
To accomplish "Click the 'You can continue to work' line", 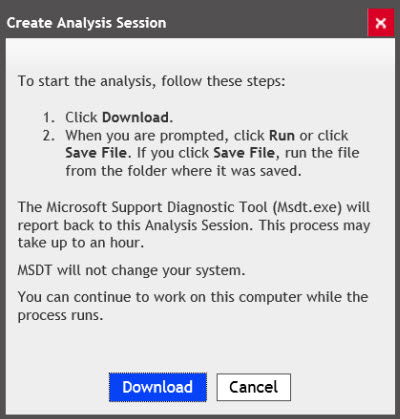I will [193, 297].
